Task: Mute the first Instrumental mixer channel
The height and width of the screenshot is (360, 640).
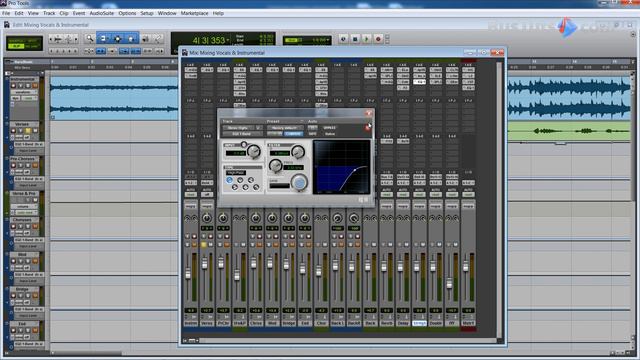Action: pyautogui.click(x=194, y=244)
